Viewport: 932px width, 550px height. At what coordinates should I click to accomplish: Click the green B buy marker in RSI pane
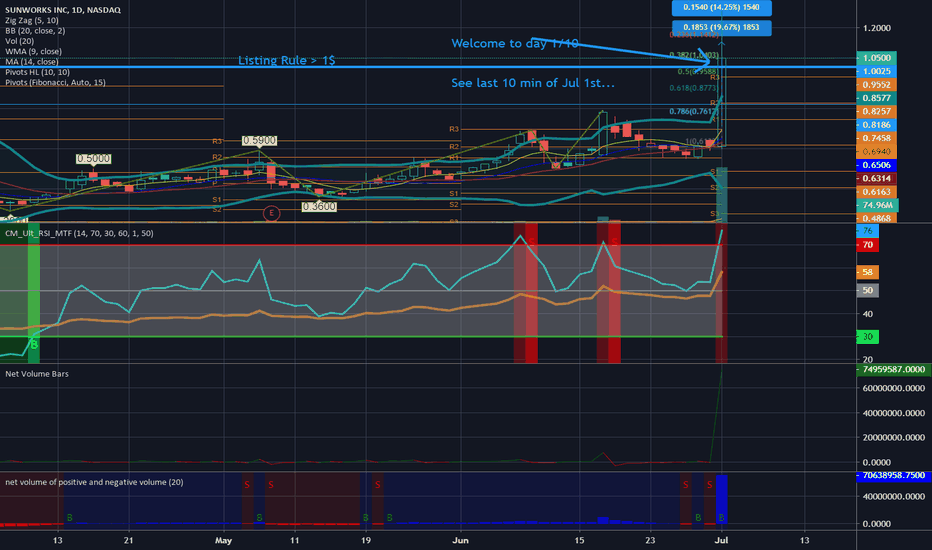coord(34,345)
